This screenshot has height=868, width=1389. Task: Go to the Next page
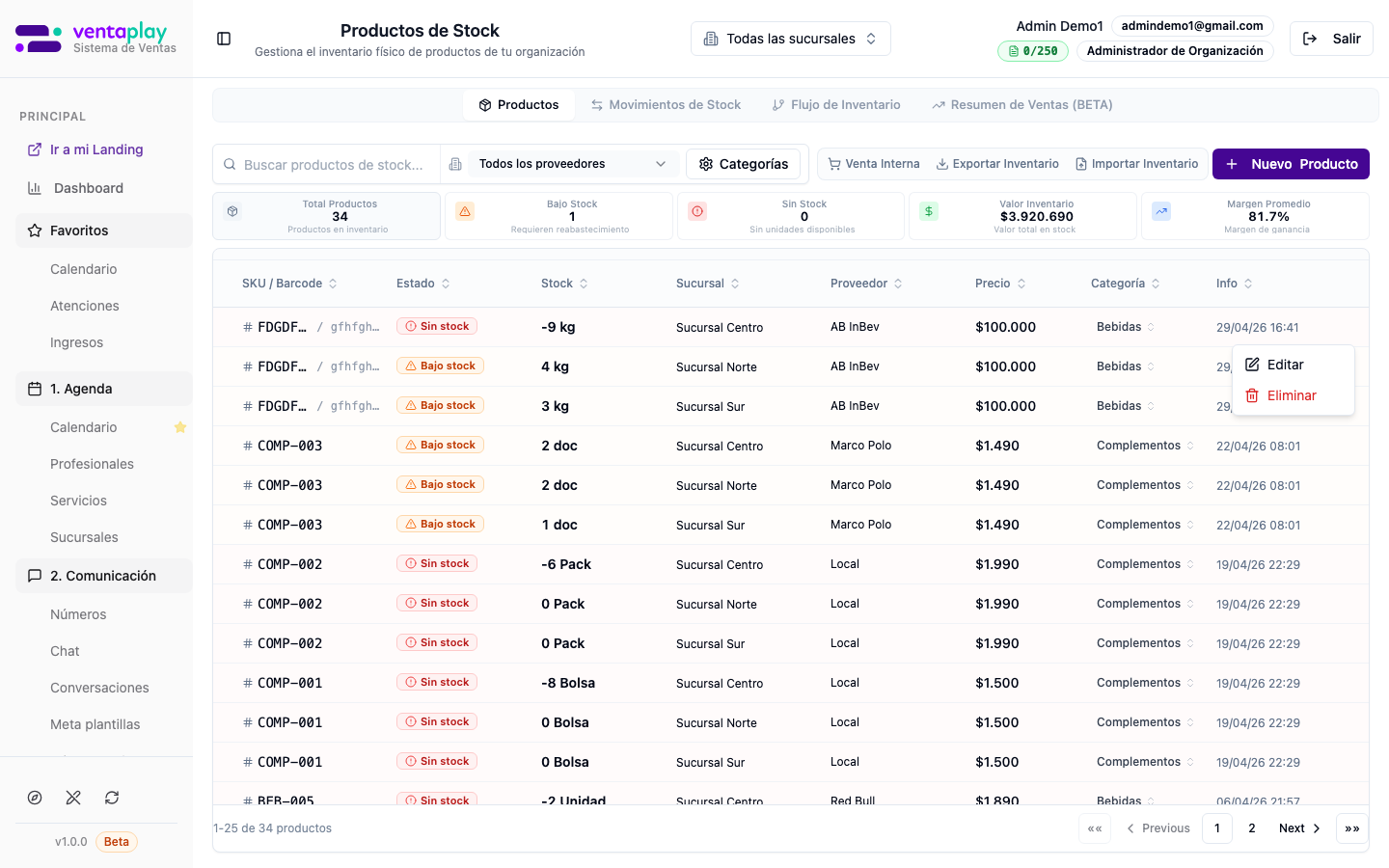tap(1300, 828)
